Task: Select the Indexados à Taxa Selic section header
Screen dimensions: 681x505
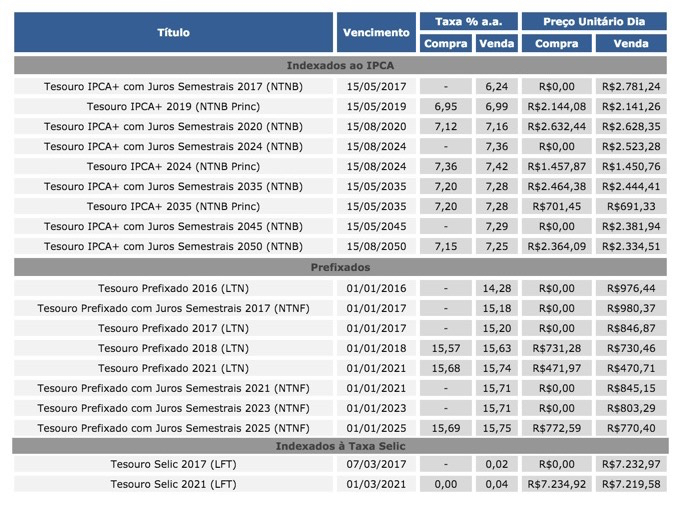Action: (x=342, y=446)
